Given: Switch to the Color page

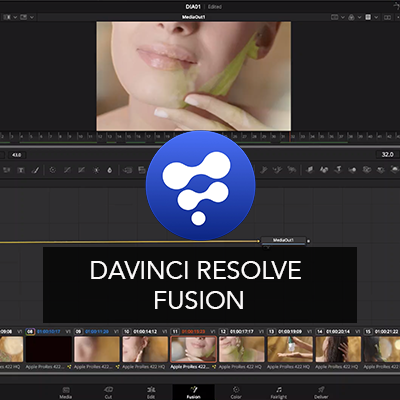Looking at the screenshot, I should [236, 392].
